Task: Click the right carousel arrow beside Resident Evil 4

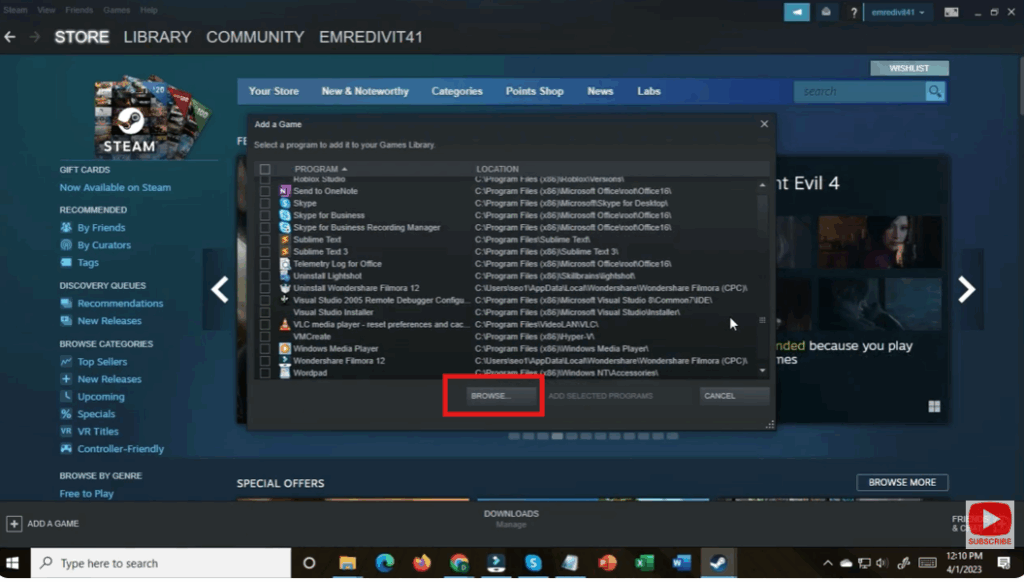Action: coord(967,288)
